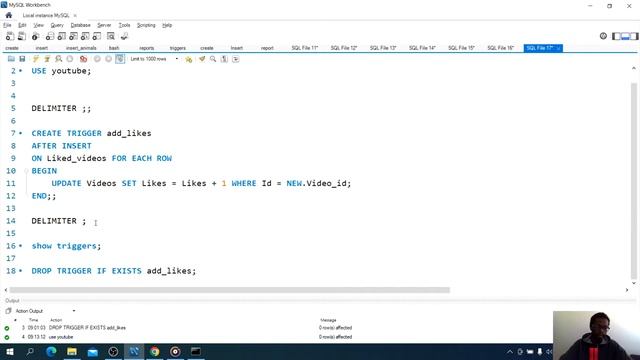This screenshot has height=360, width=640.
Task: Toggle autocommit mode button
Action: coord(120,59)
